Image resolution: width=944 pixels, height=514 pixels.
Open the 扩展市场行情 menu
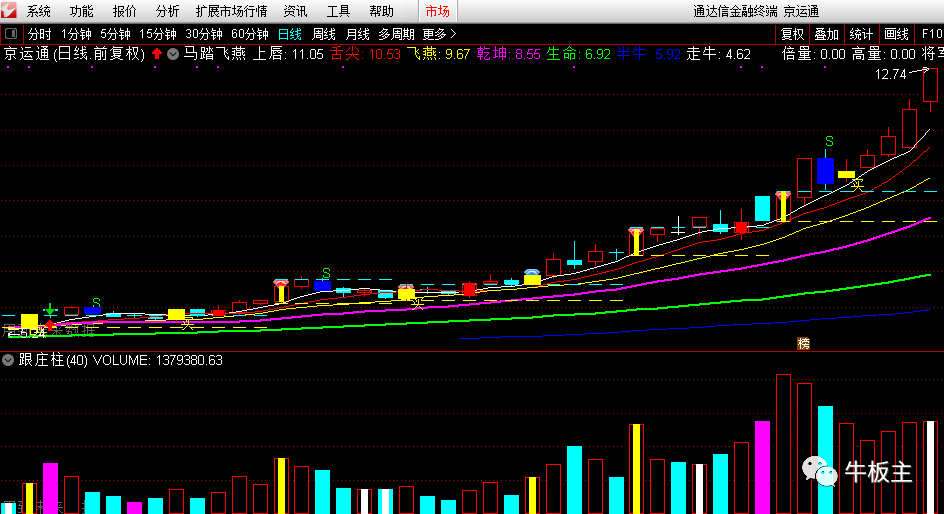232,11
